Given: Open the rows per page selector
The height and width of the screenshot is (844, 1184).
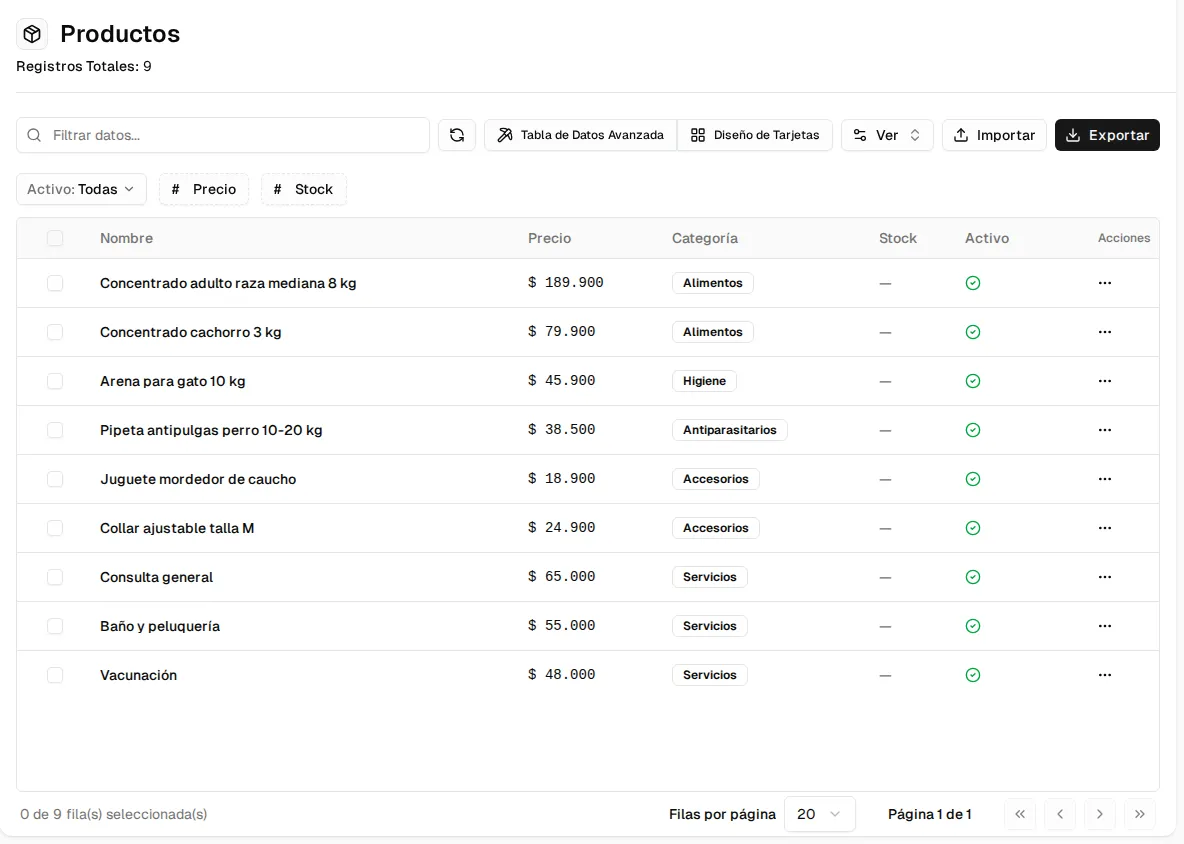Looking at the screenshot, I should (819, 814).
